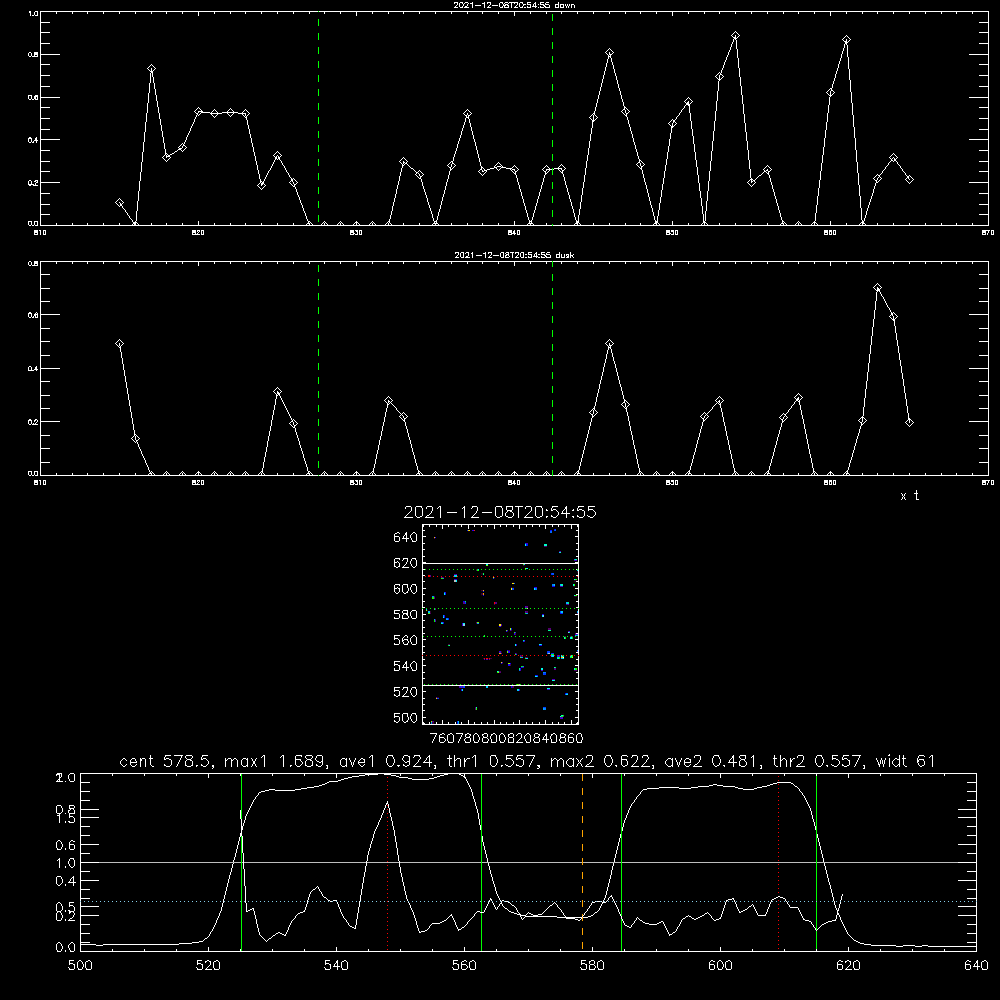Click the upper red dotted line in scatter panel

(x=501, y=577)
